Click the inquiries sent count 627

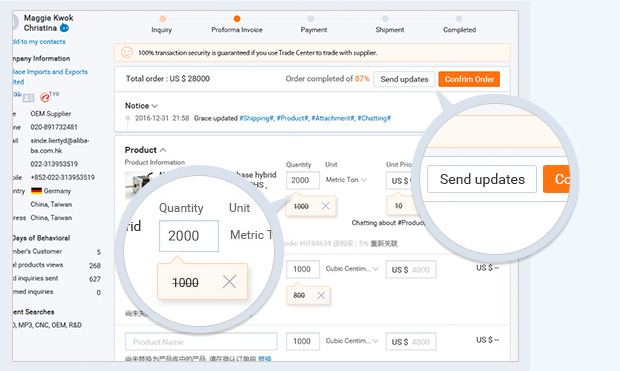click(95, 279)
